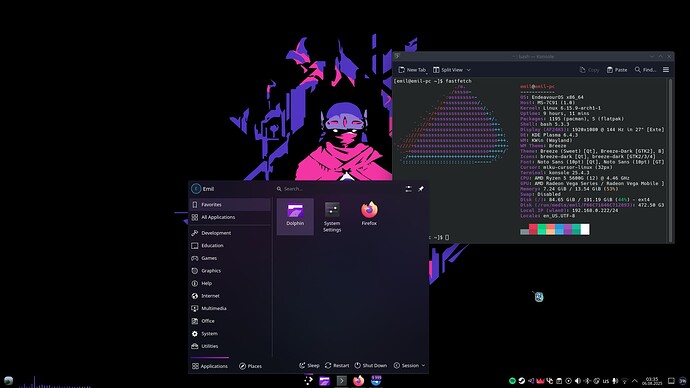
Task: Switch to the Applications tab
Action: pos(210,366)
